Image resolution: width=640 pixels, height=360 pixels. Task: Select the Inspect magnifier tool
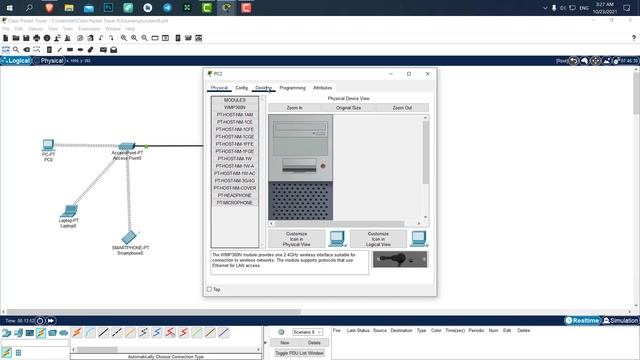(16, 49)
